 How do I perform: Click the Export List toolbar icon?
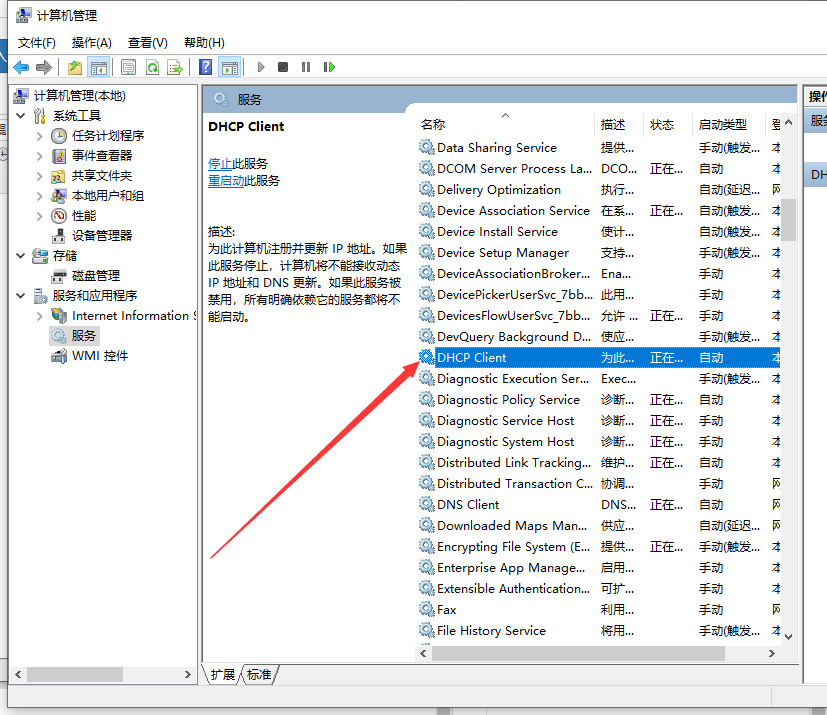click(175, 68)
